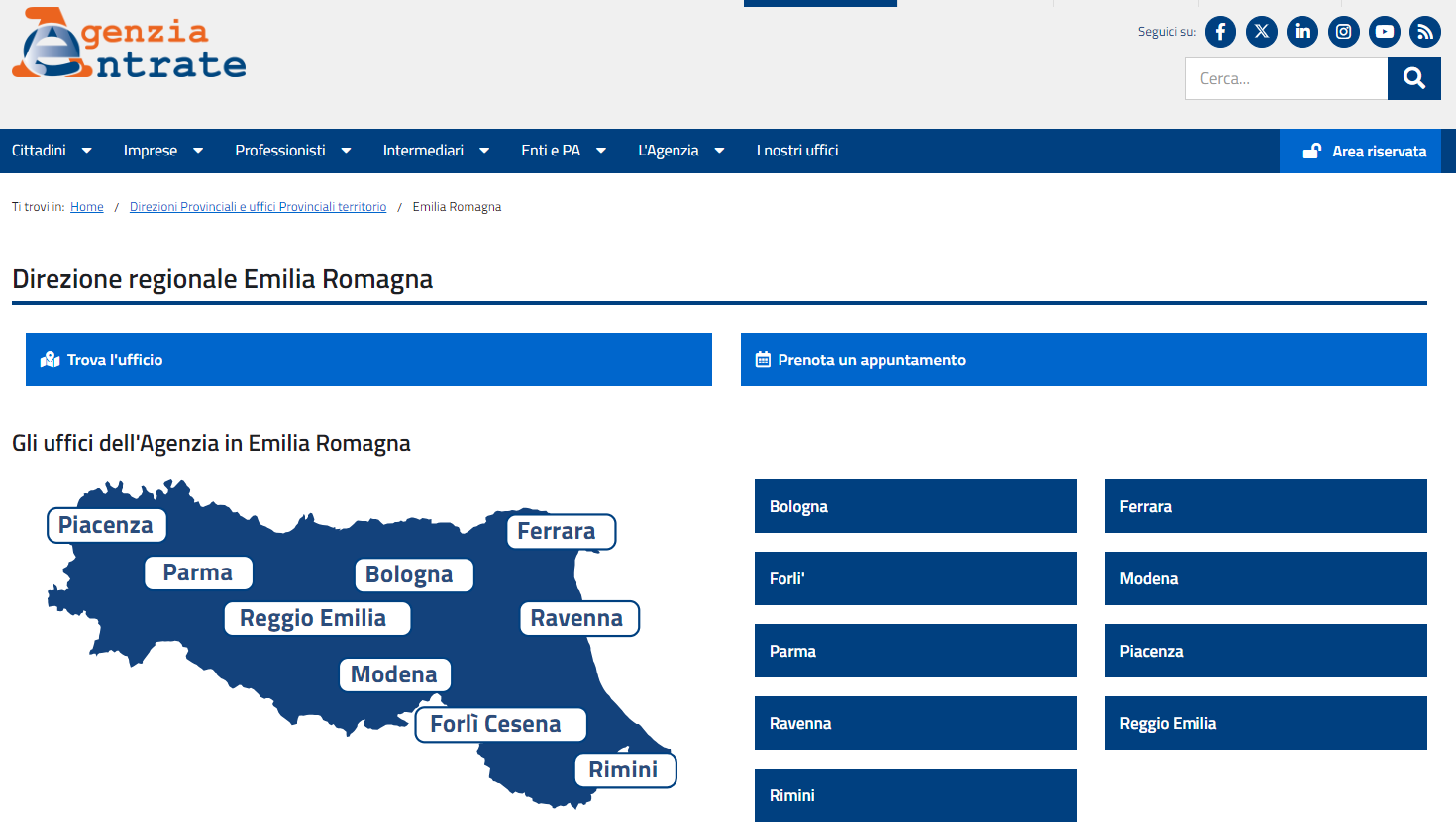This screenshot has width=1456, height=828.
Task: Open the YouTube channel icon
Action: tap(1384, 32)
